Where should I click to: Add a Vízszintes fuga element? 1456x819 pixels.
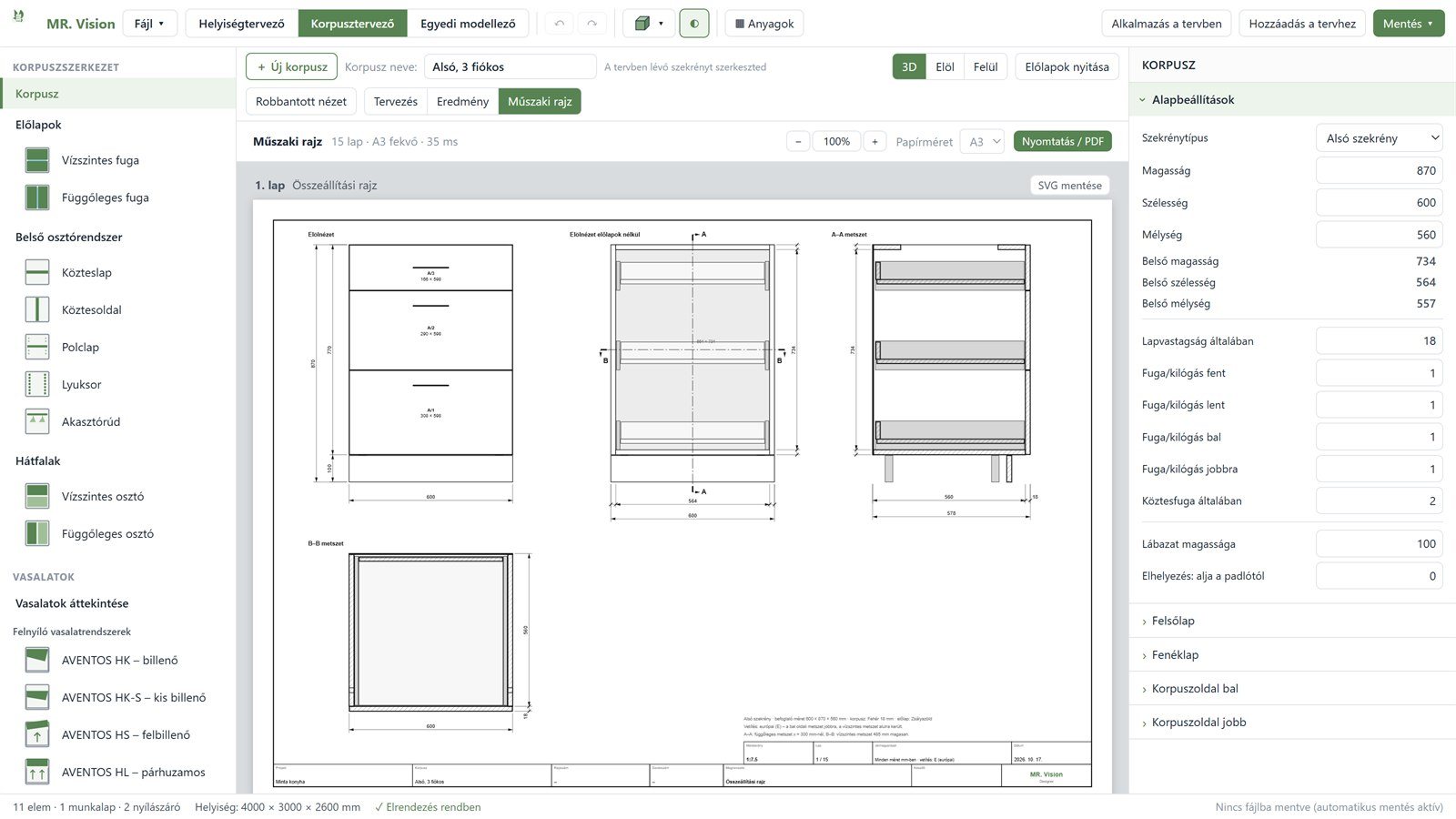(118, 160)
